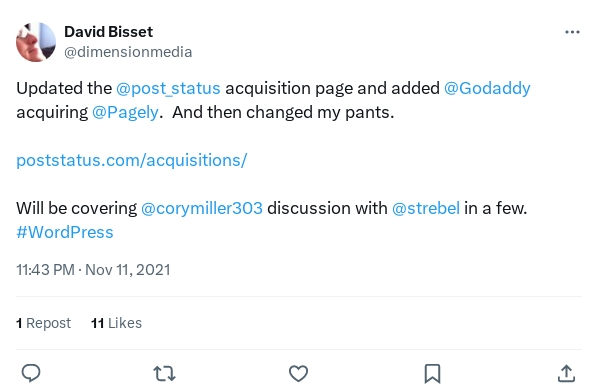Open the @Pagely mention link

(x=125, y=112)
